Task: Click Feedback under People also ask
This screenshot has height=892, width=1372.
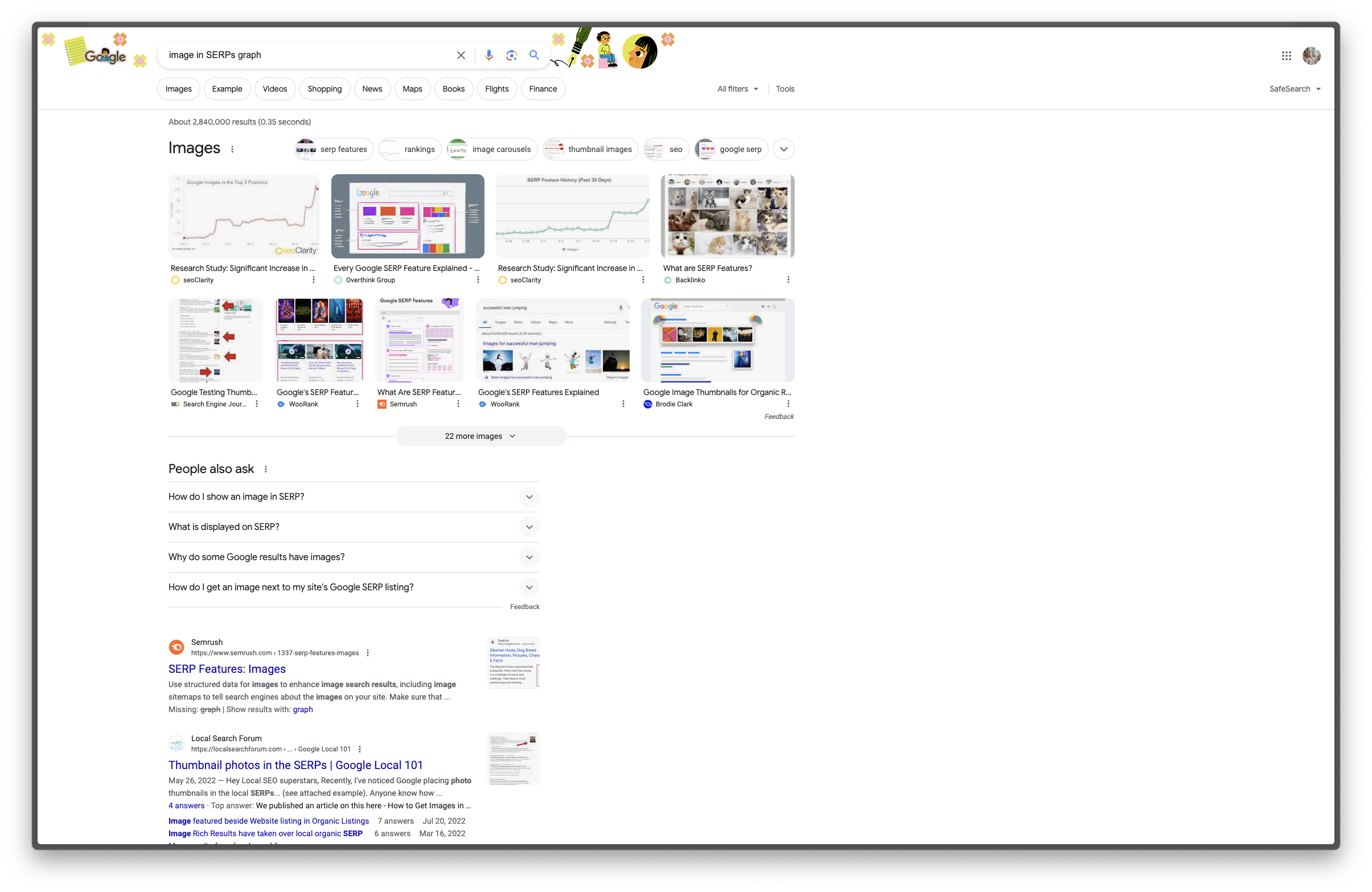Action: pyautogui.click(x=524, y=607)
